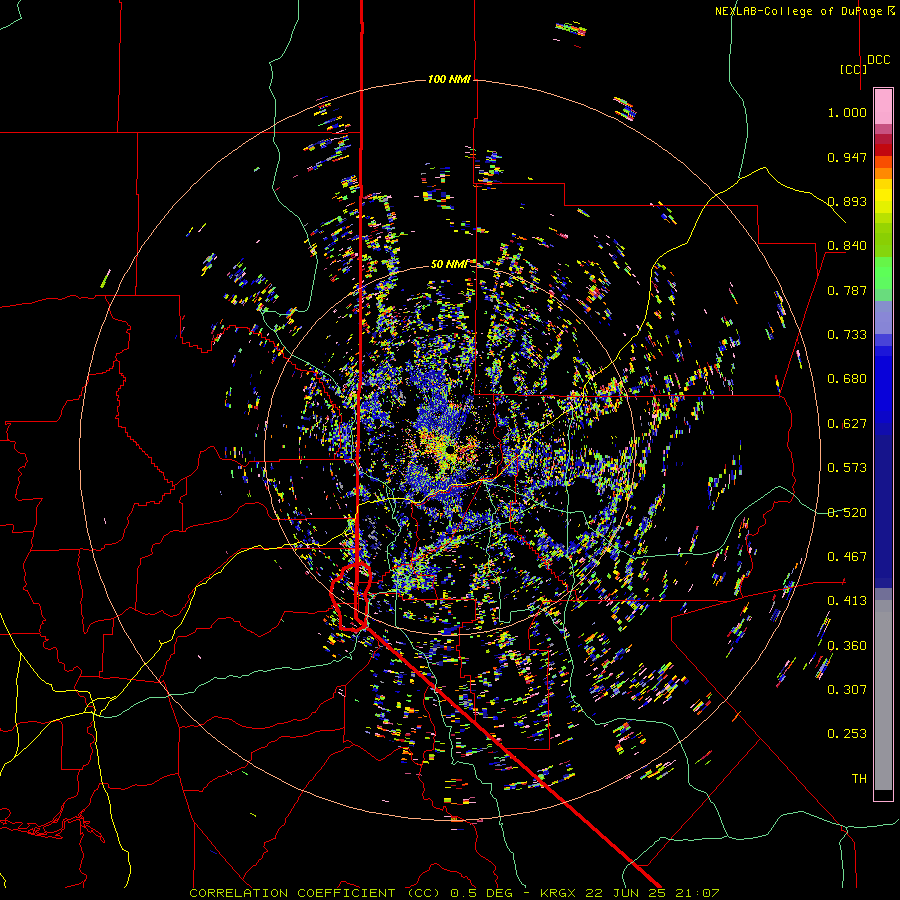Click the 0.733 legend value

pos(847,335)
